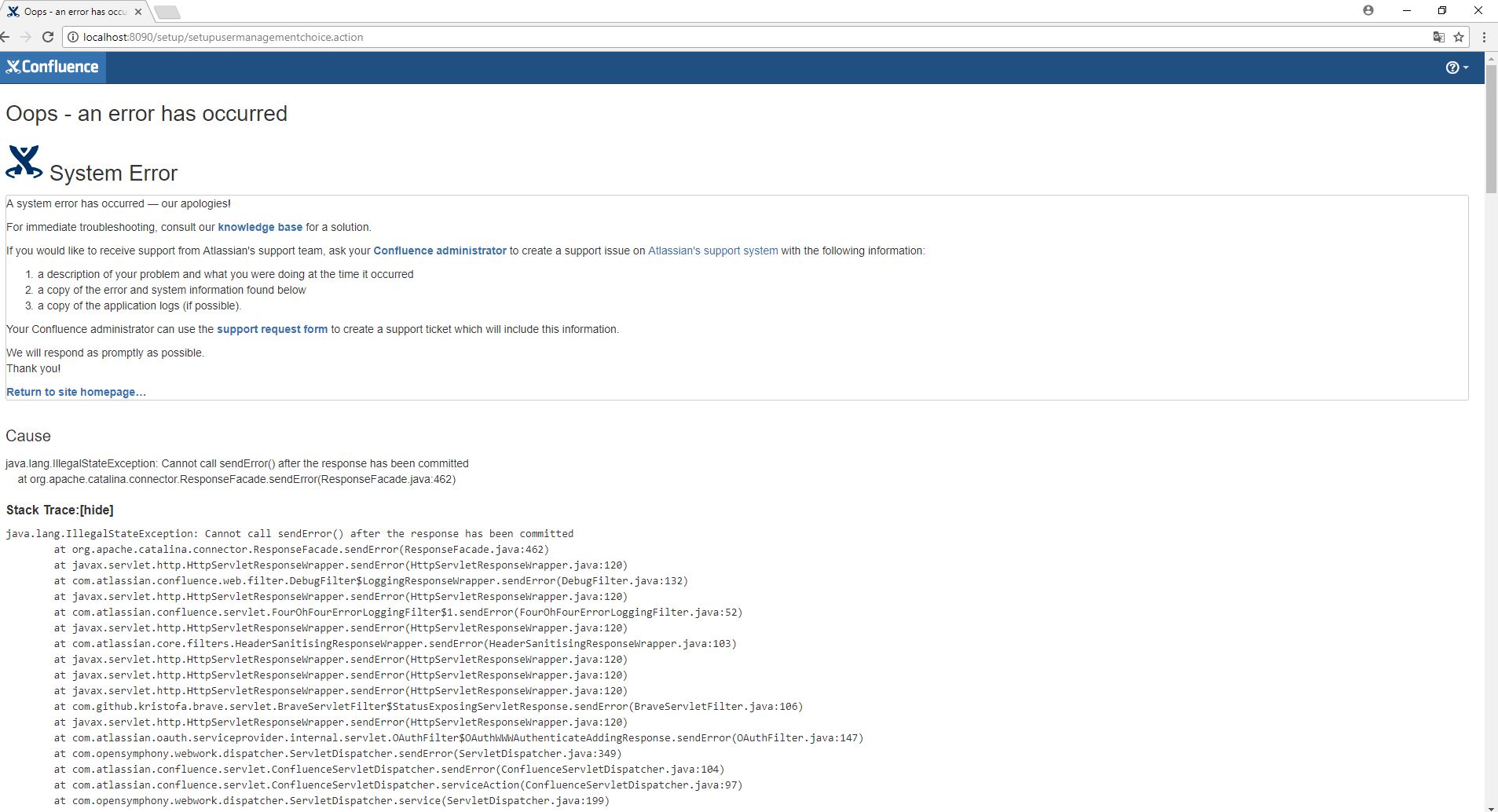Open the Confluence administrator link
Viewport: 1498px width, 812px height.
(x=440, y=251)
